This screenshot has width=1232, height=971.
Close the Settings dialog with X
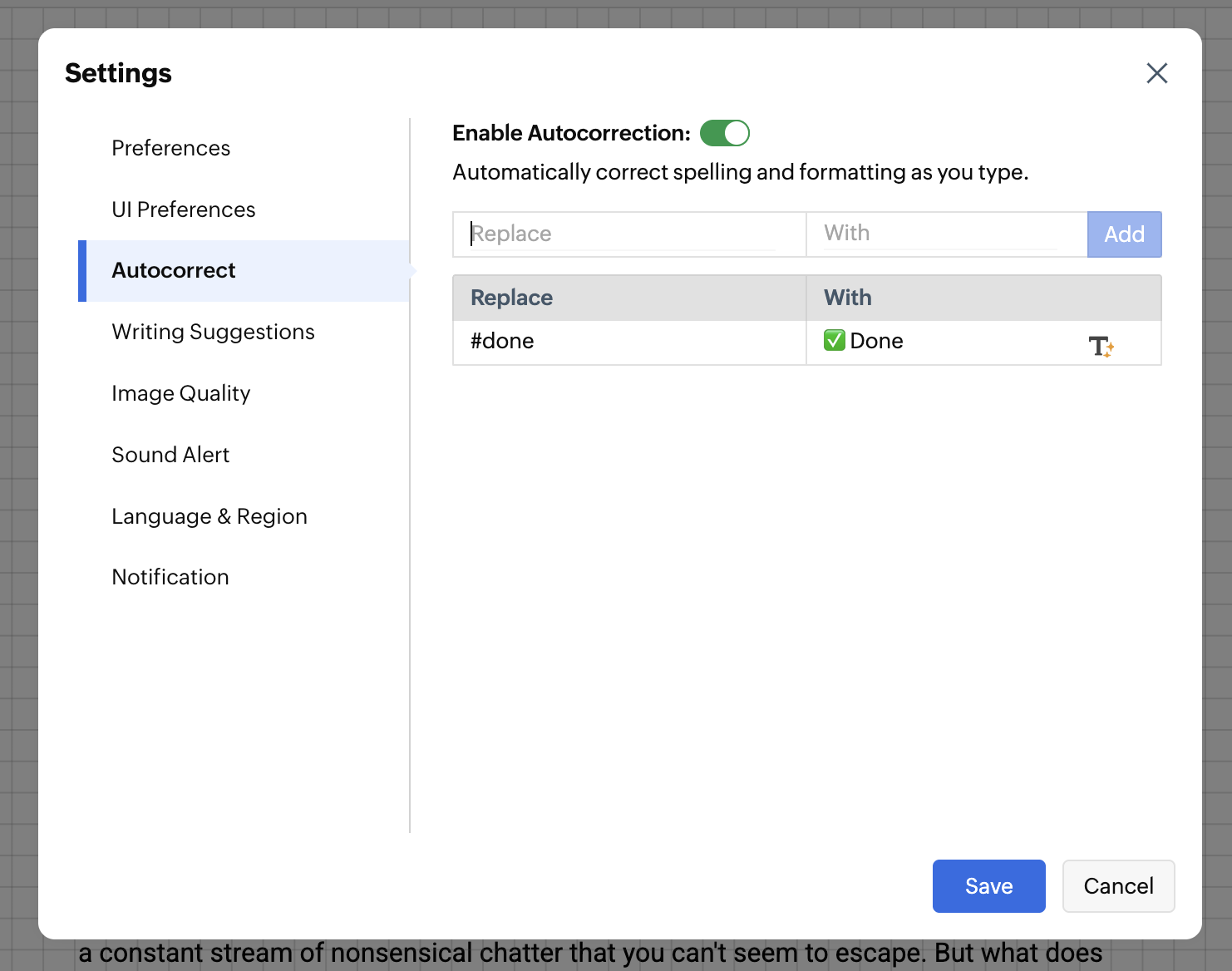1156,73
